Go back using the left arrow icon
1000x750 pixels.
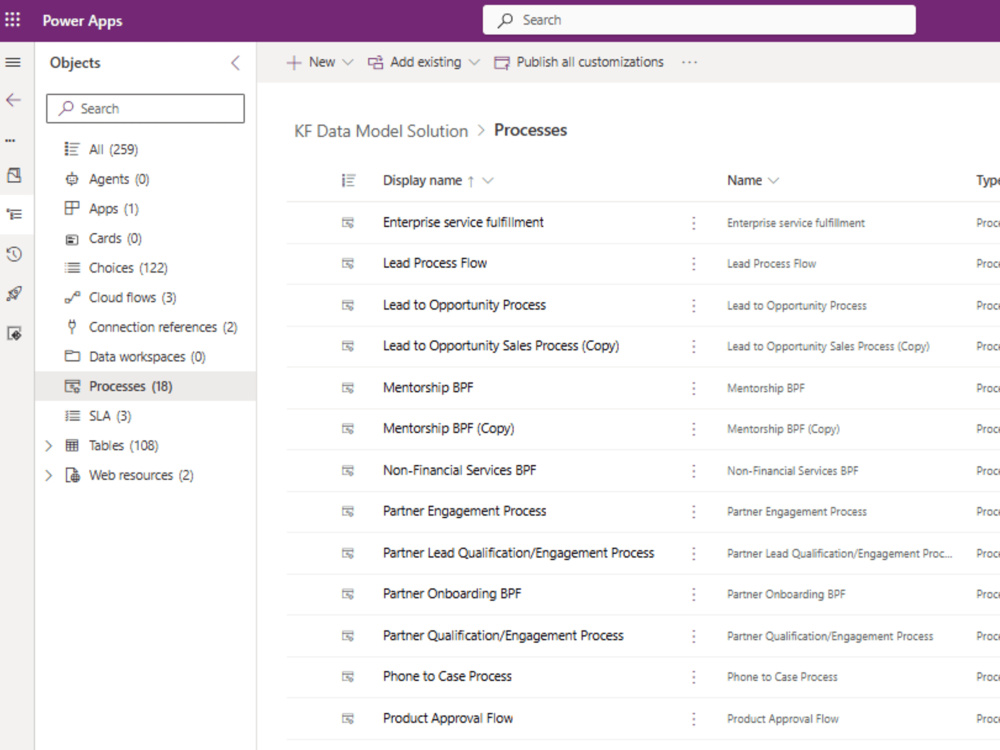(13, 100)
